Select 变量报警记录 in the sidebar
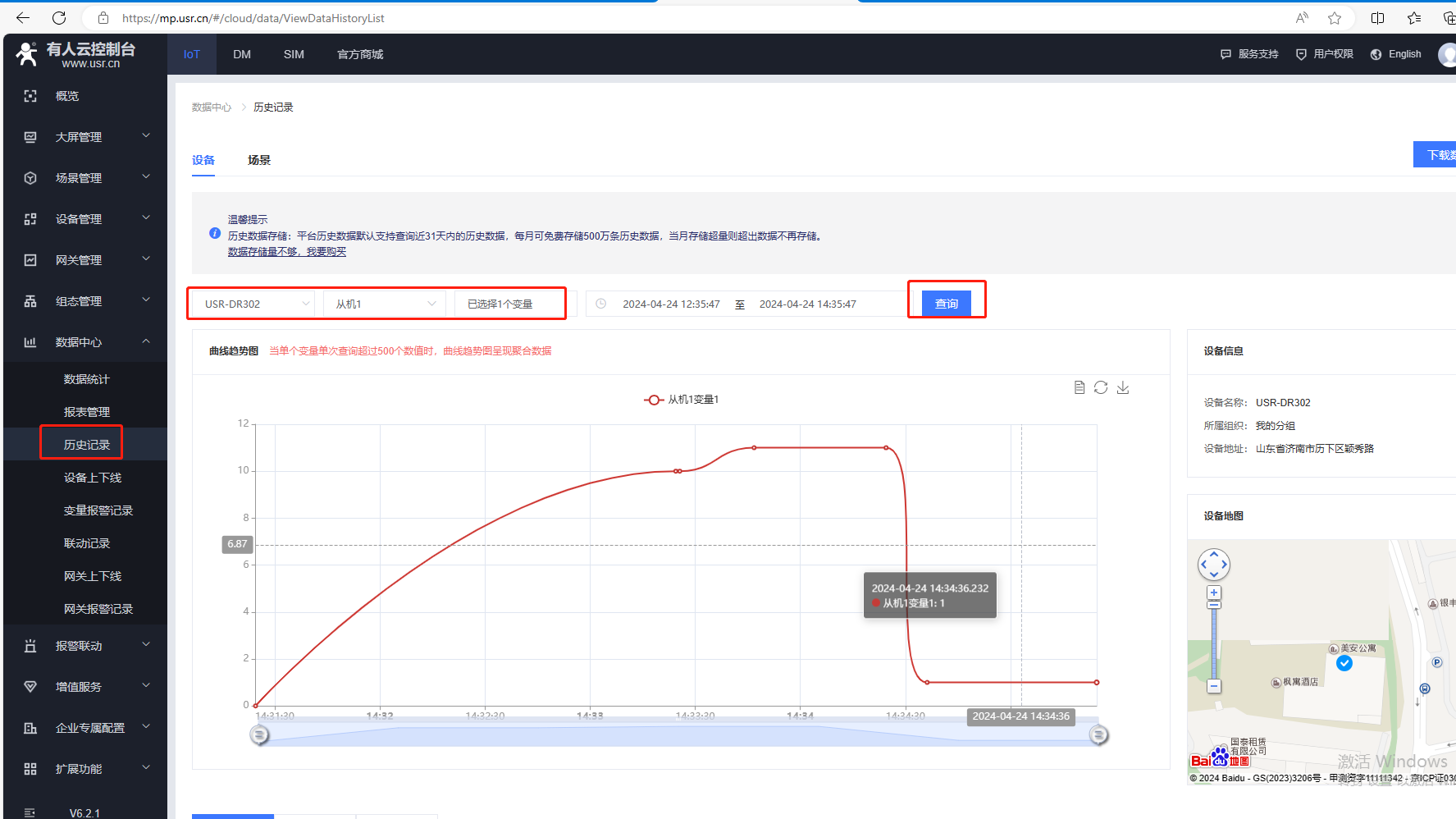Screen dimensions: 1456x819 tap(98, 510)
